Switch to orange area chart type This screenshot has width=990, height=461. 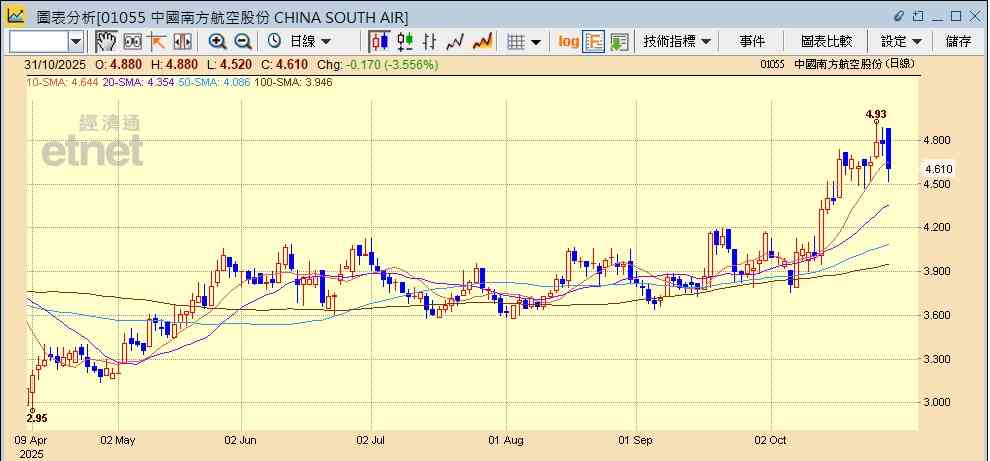(x=482, y=41)
